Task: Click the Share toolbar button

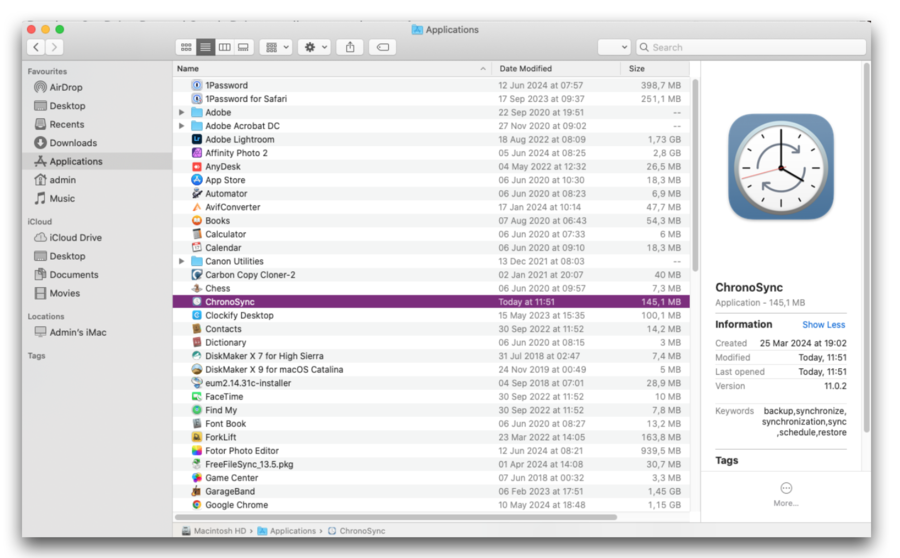Action: click(350, 47)
